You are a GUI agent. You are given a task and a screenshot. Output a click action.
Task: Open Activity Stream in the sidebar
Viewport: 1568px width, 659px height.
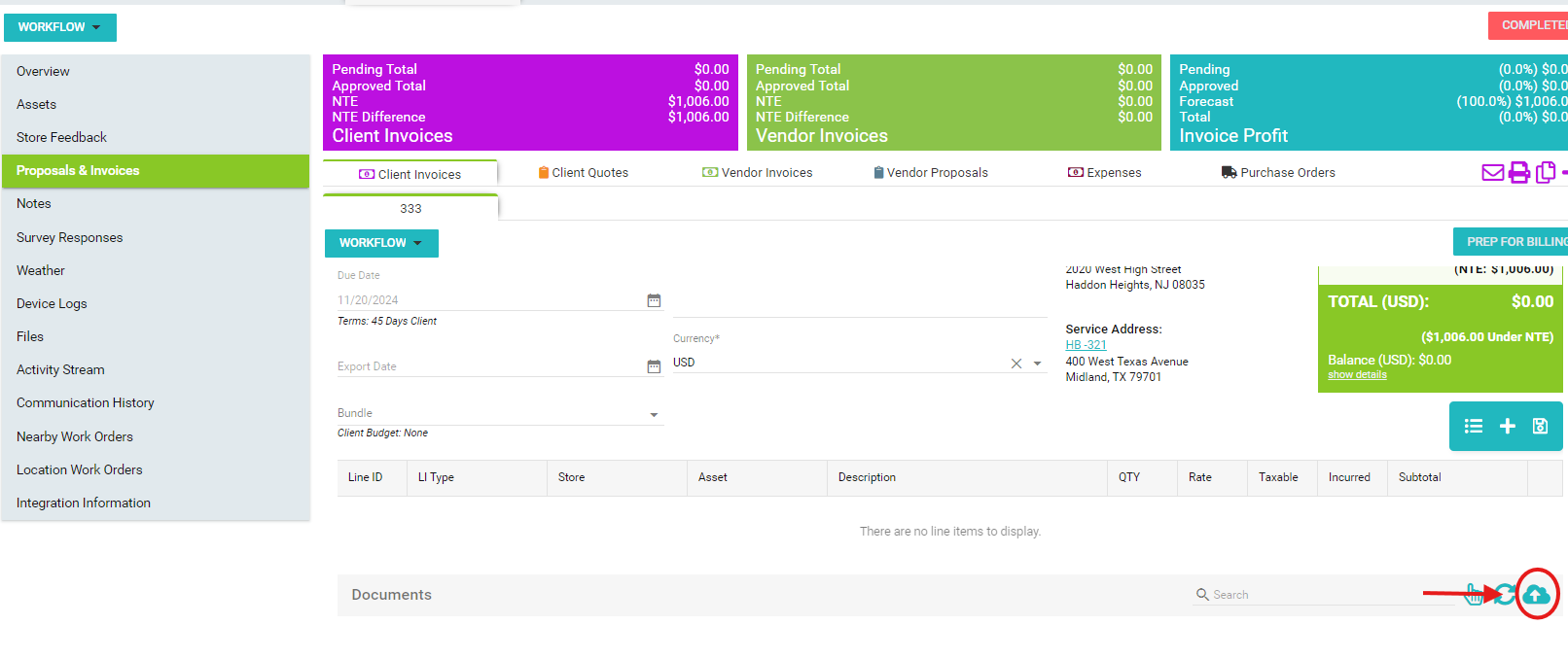pyautogui.click(x=60, y=369)
